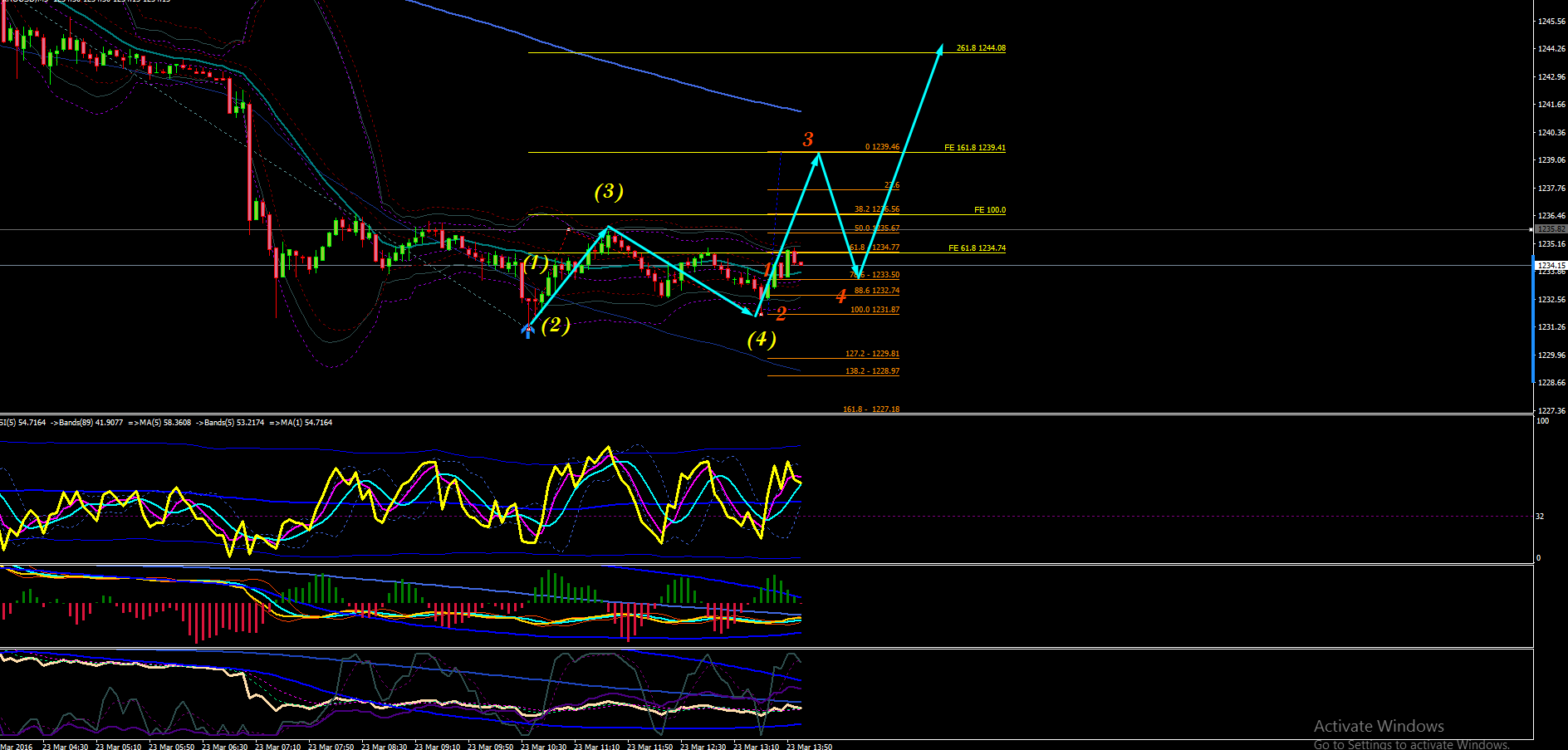Select the yellow '(4)' wave label
This screenshot has height=750, width=1568.
pos(762,339)
